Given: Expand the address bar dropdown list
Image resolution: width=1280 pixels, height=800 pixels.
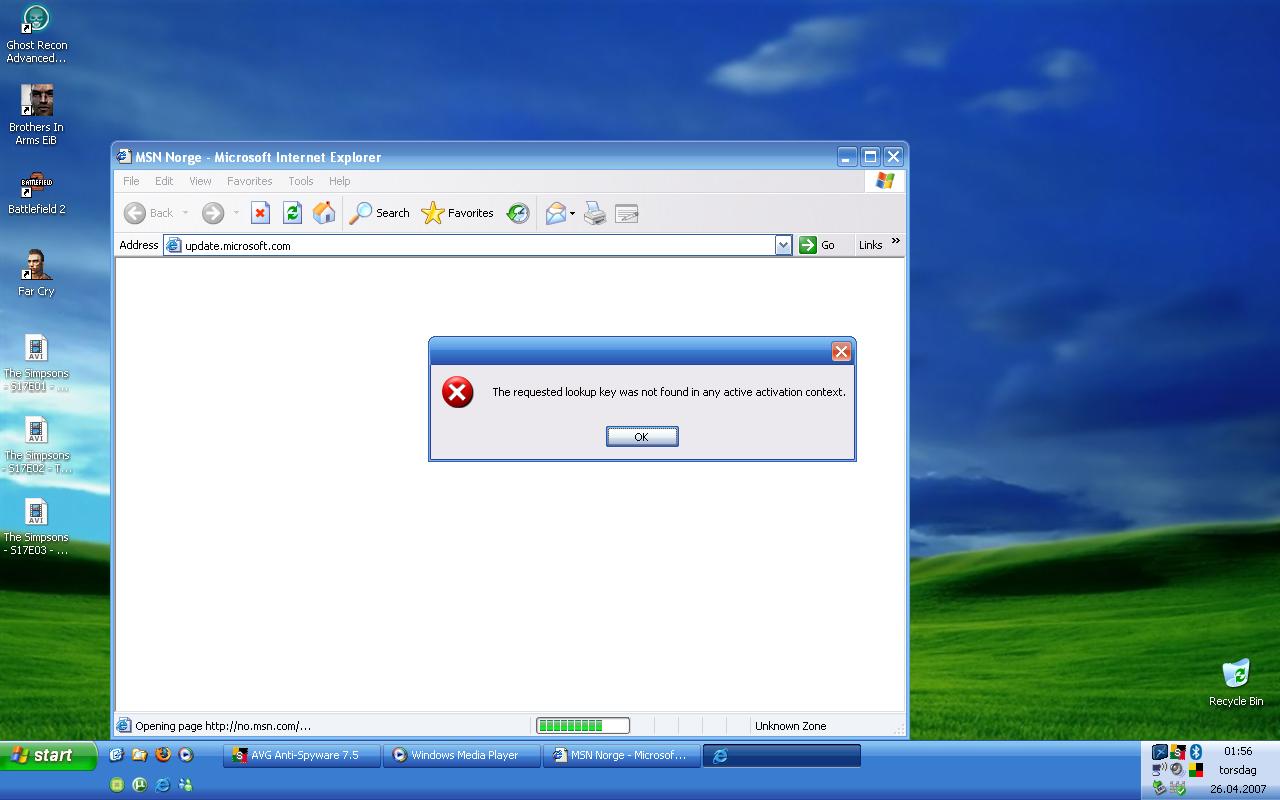Looking at the screenshot, I should pos(783,245).
